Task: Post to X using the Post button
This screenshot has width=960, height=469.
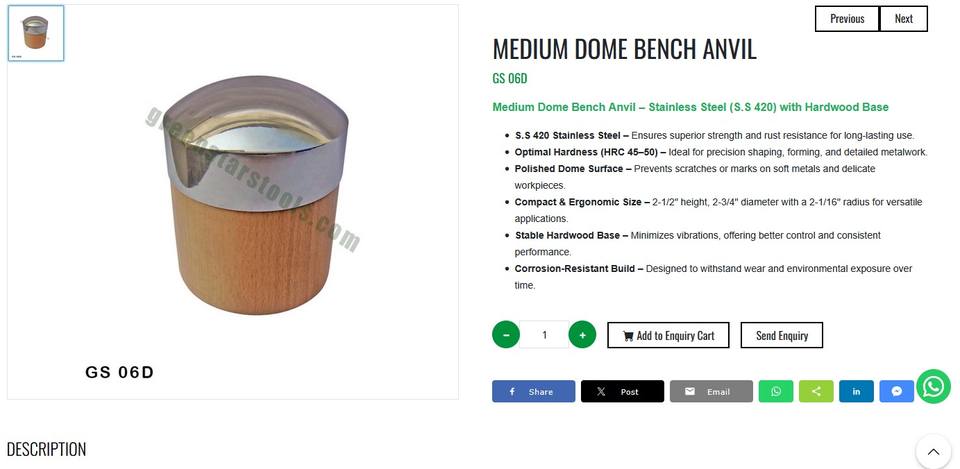Action: pyautogui.click(x=622, y=391)
